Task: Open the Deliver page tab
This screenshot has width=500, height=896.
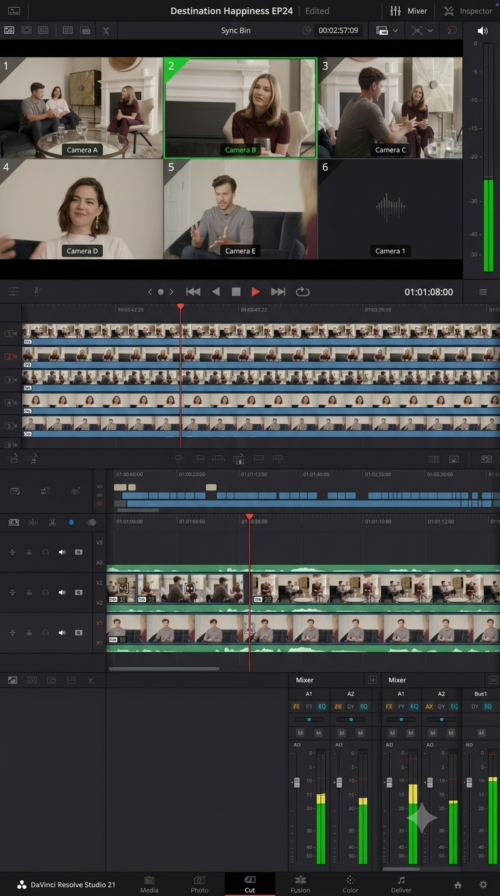Action: [401, 884]
